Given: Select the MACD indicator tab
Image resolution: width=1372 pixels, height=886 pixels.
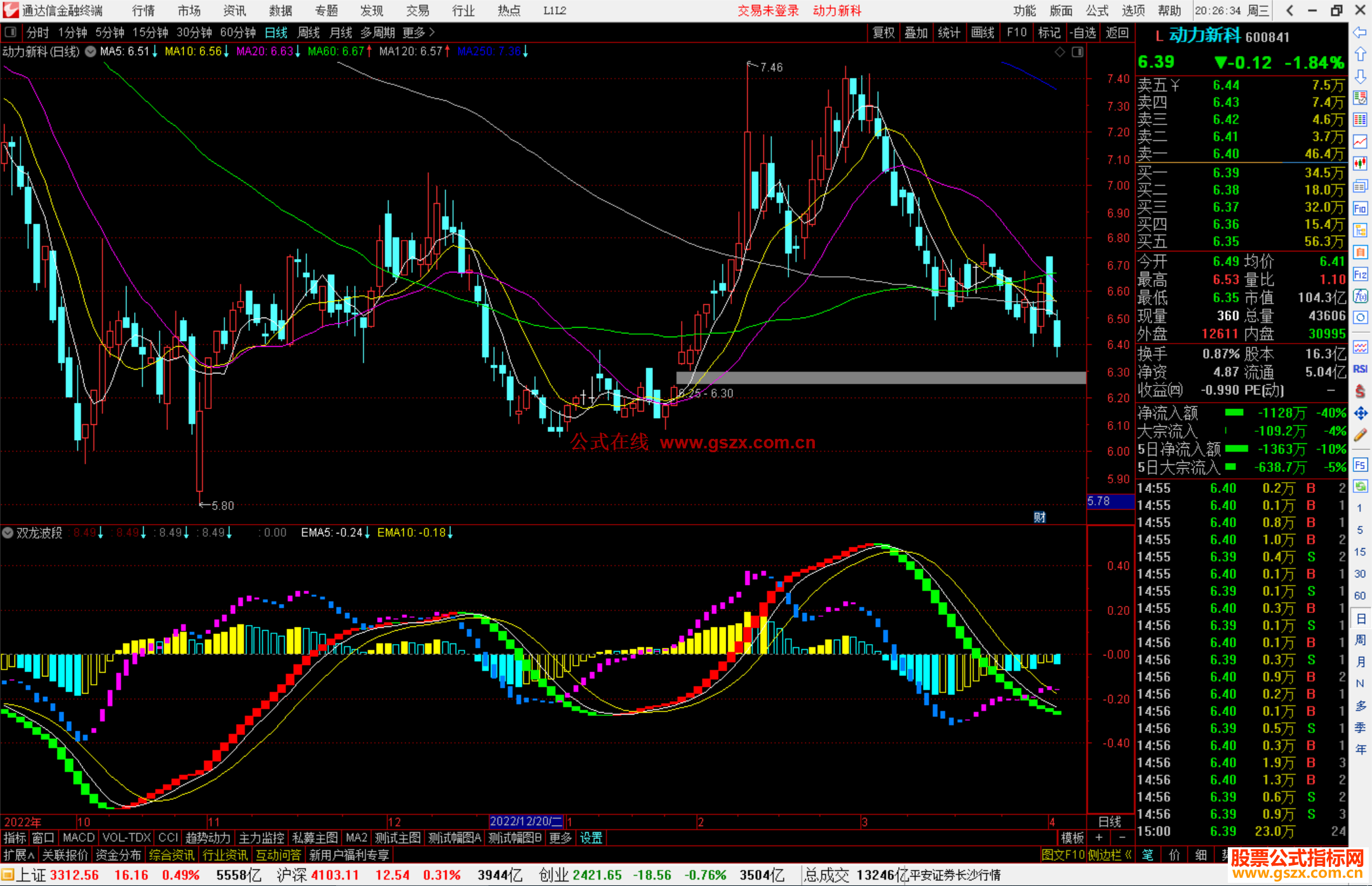Looking at the screenshot, I should coord(78,838).
